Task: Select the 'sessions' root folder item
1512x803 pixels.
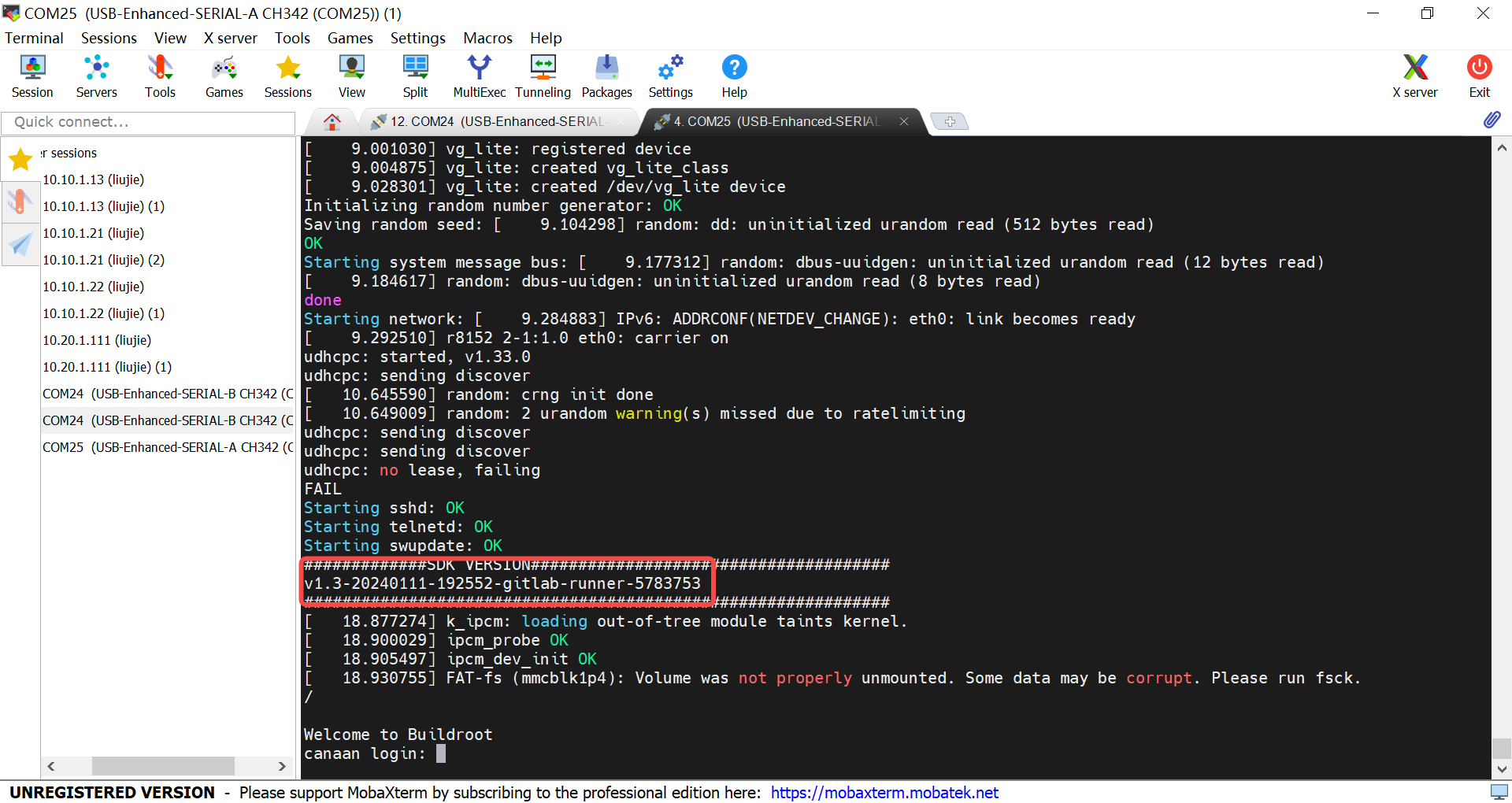Action: [x=69, y=153]
